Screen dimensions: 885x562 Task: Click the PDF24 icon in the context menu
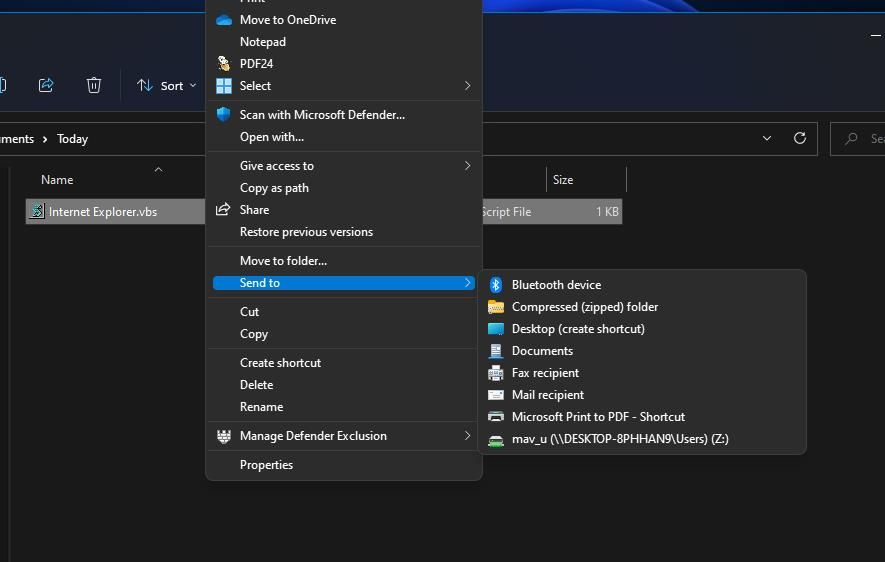pyautogui.click(x=224, y=64)
